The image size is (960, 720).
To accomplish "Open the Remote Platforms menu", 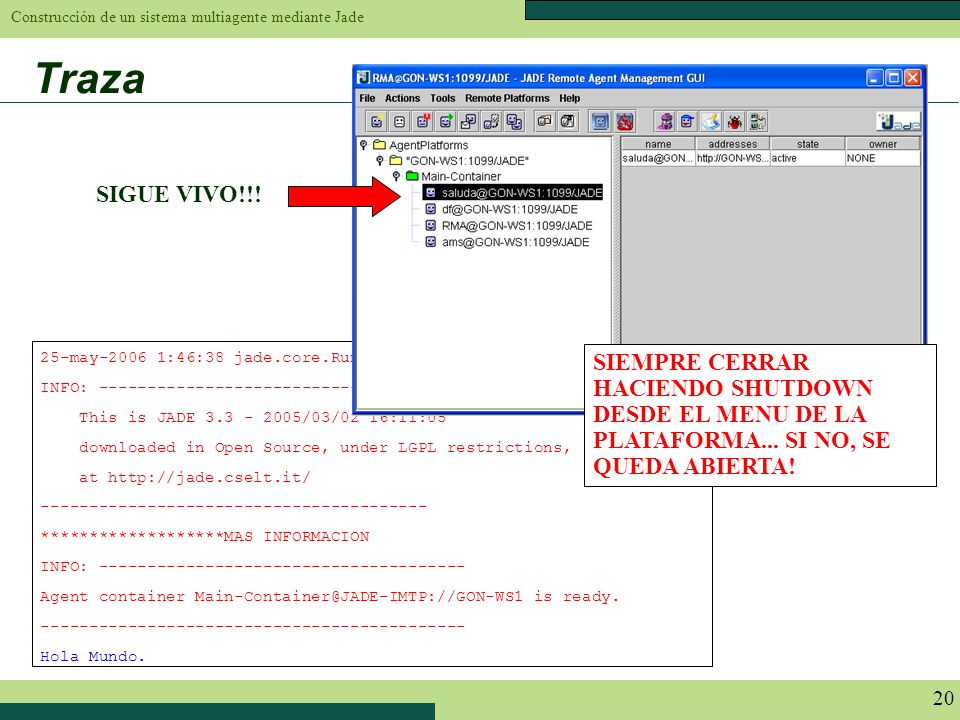I will 507,98.
